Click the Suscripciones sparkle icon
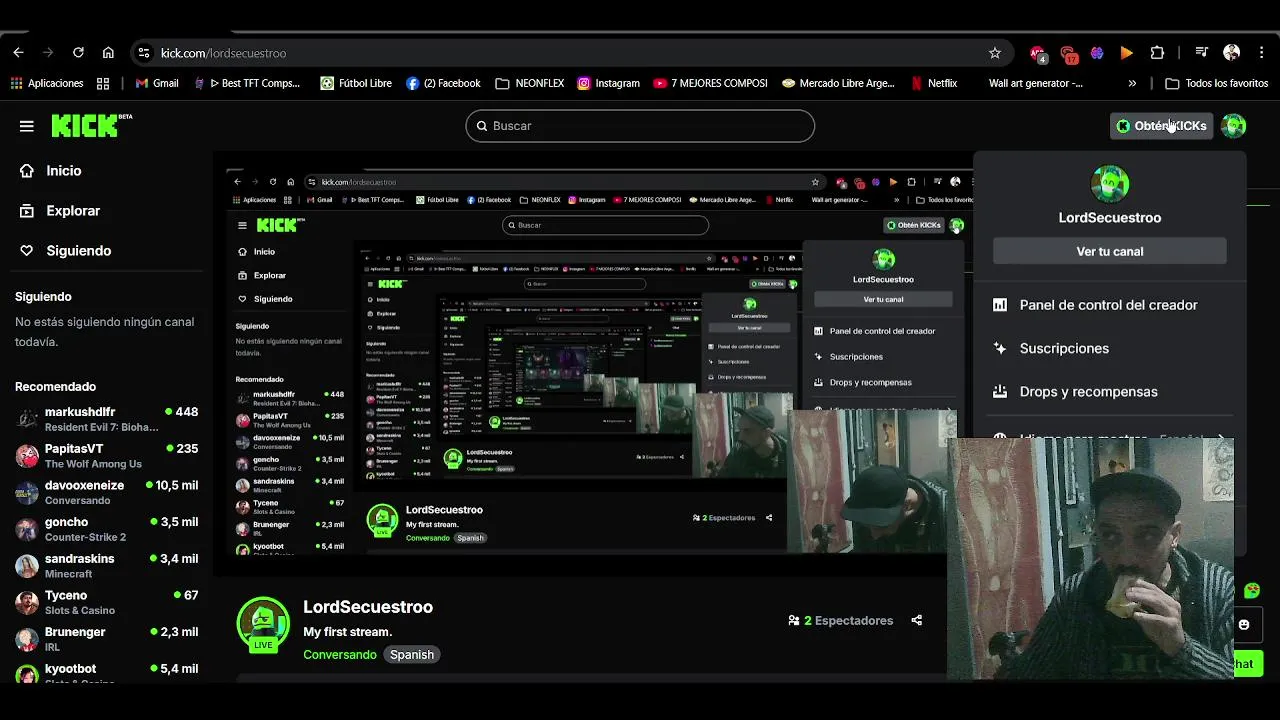Viewport: 1280px width, 720px height. (1000, 348)
